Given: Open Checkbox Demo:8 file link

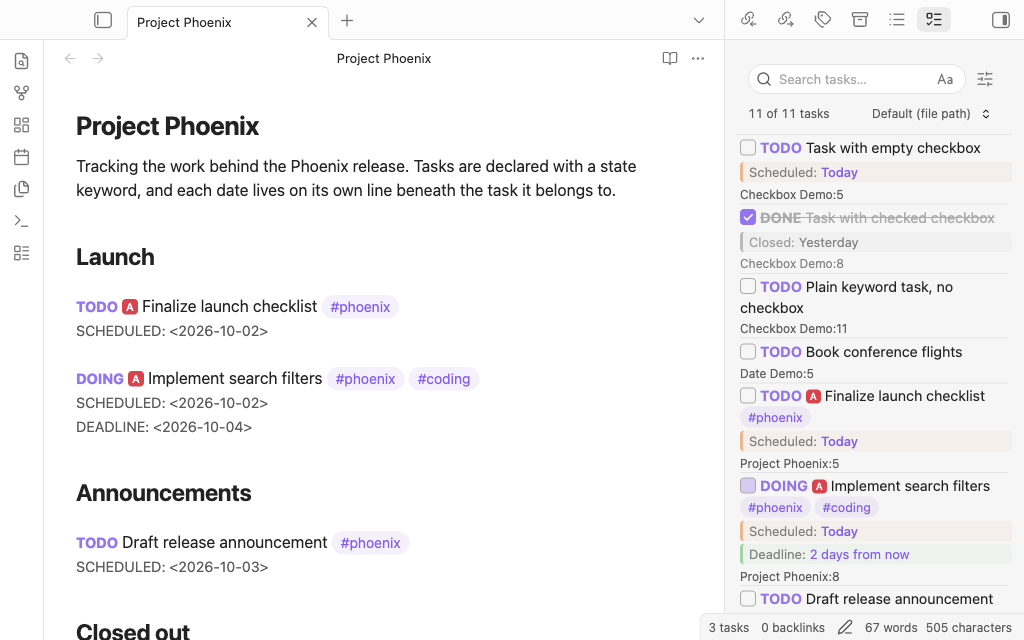Looking at the screenshot, I should pyautogui.click(x=792, y=264).
